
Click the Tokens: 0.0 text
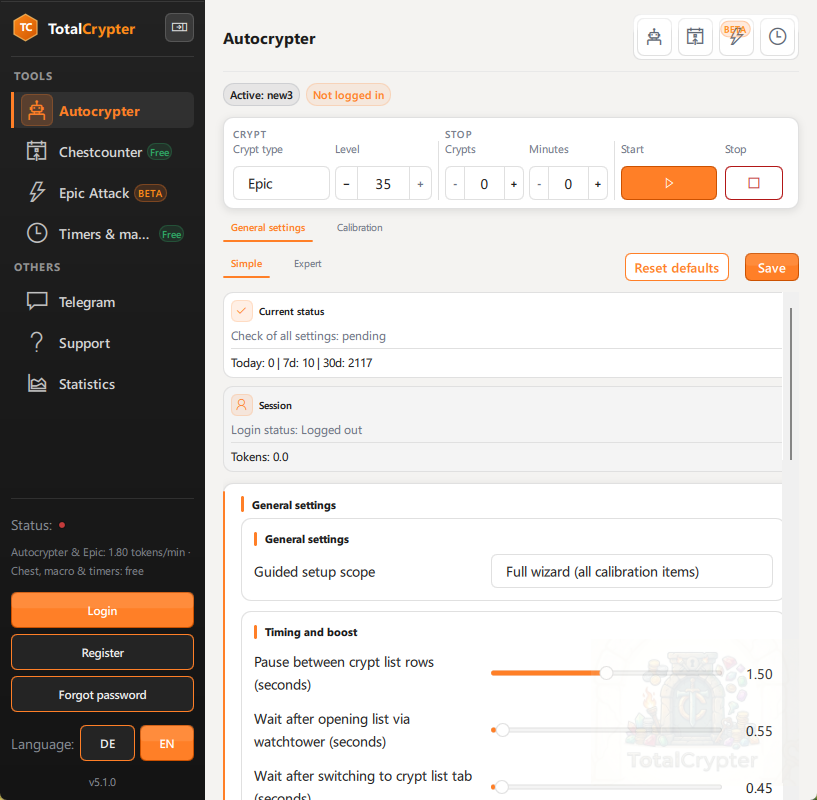[x=259, y=457]
